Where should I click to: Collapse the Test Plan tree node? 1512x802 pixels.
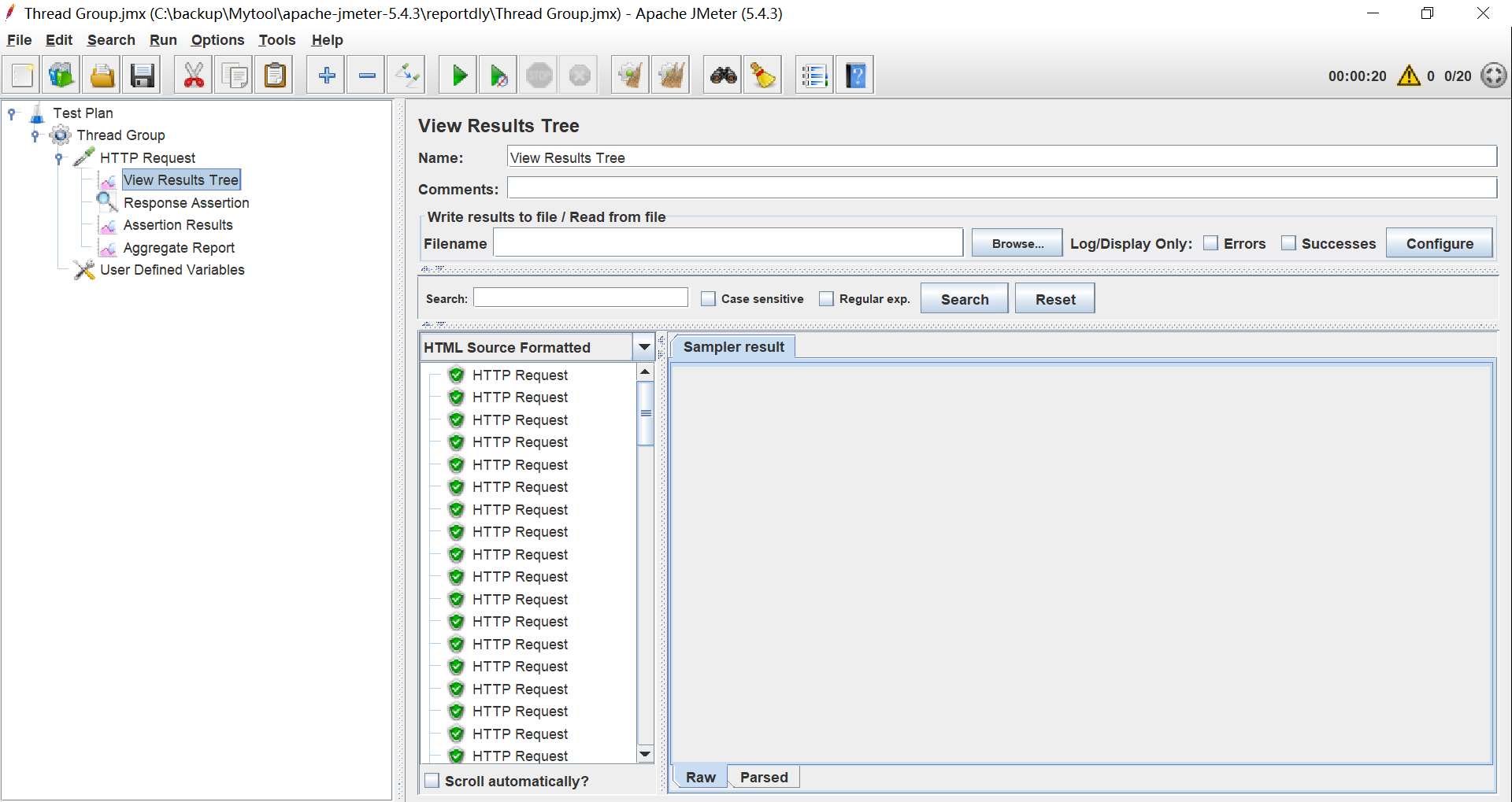point(12,113)
